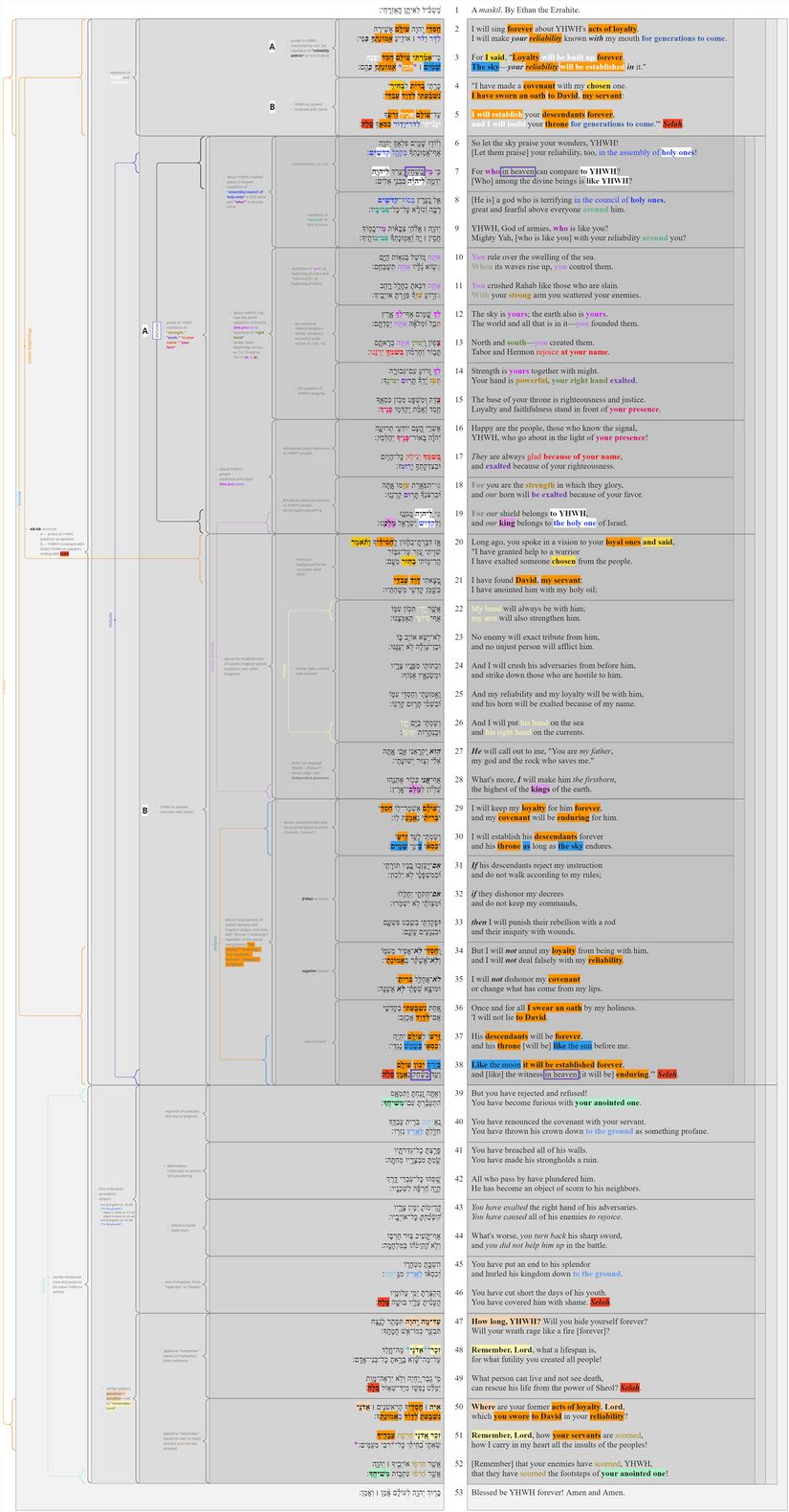Click the red "Selah" ending verse 5
Viewport: 789px width, 1512px height.
pos(672,124)
